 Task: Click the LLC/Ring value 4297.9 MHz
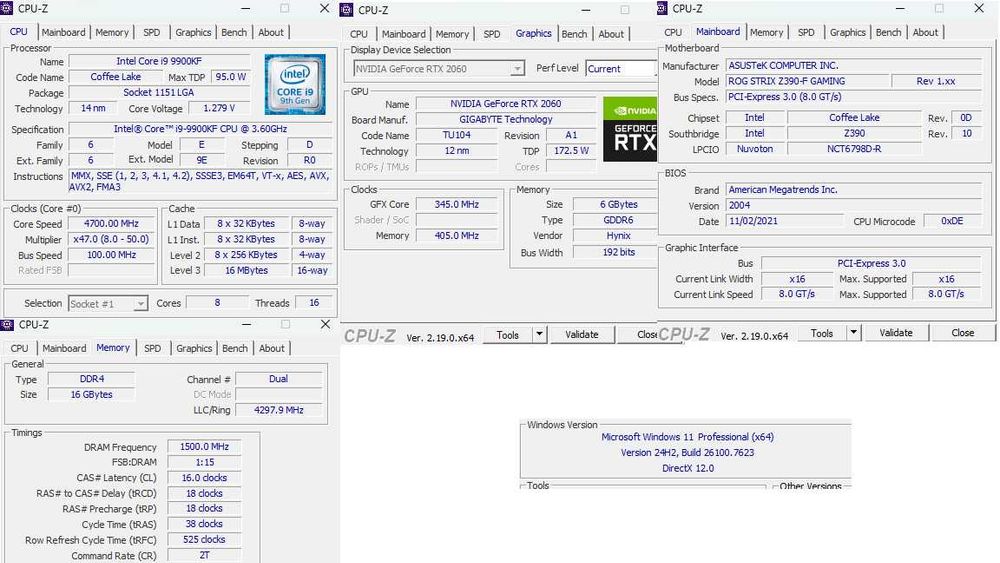279,410
